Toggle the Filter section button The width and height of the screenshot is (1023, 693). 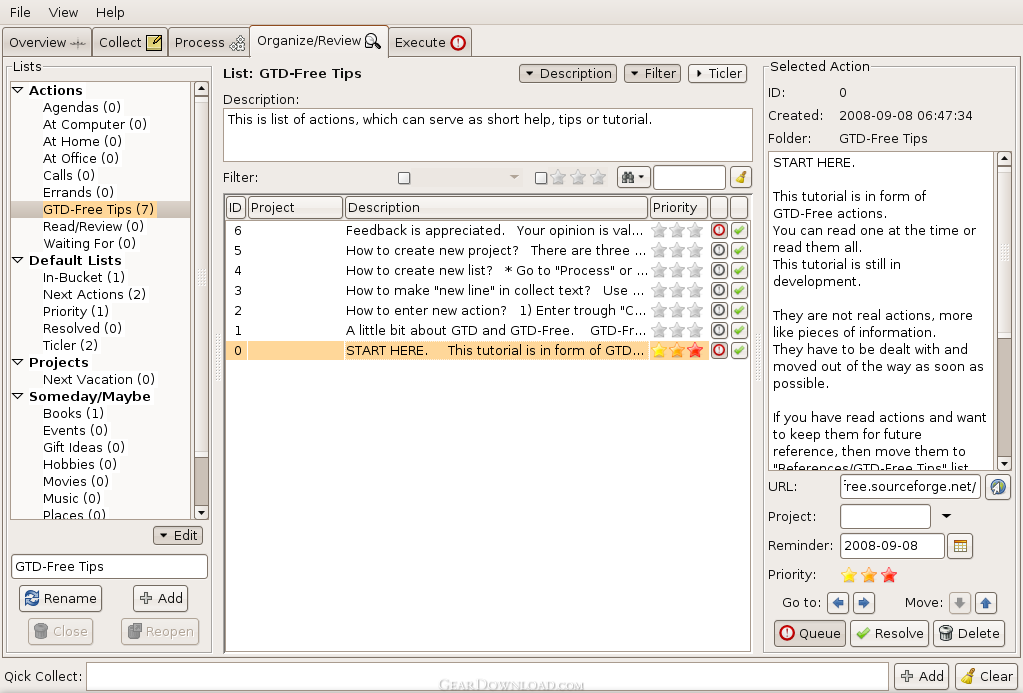point(652,74)
